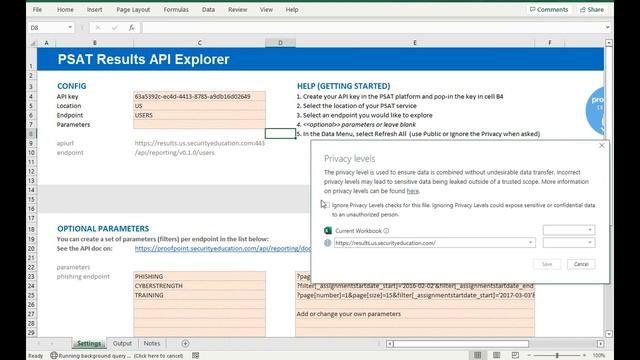
Task: Cancel the Privacy levels dialog
Action: 581,264
